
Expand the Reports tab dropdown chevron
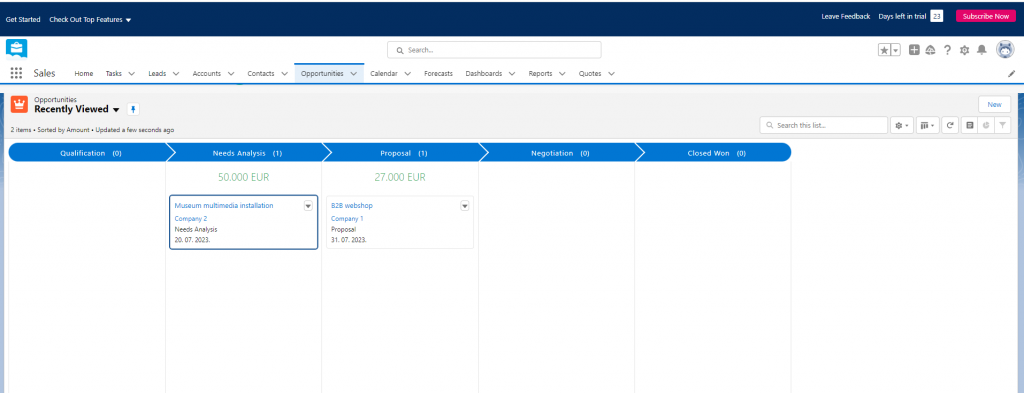[562, 74]
